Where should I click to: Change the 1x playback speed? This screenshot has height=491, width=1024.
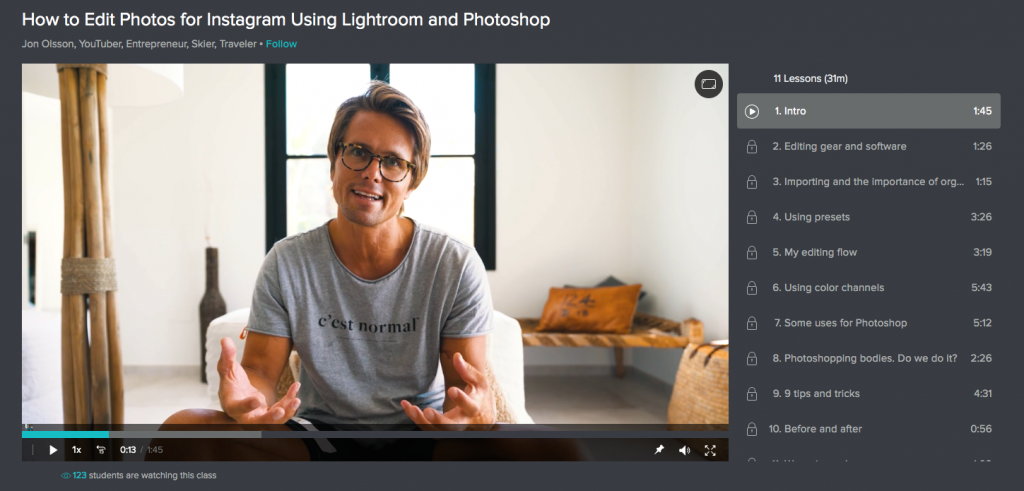pyautogui.click(x=76, y=450)
